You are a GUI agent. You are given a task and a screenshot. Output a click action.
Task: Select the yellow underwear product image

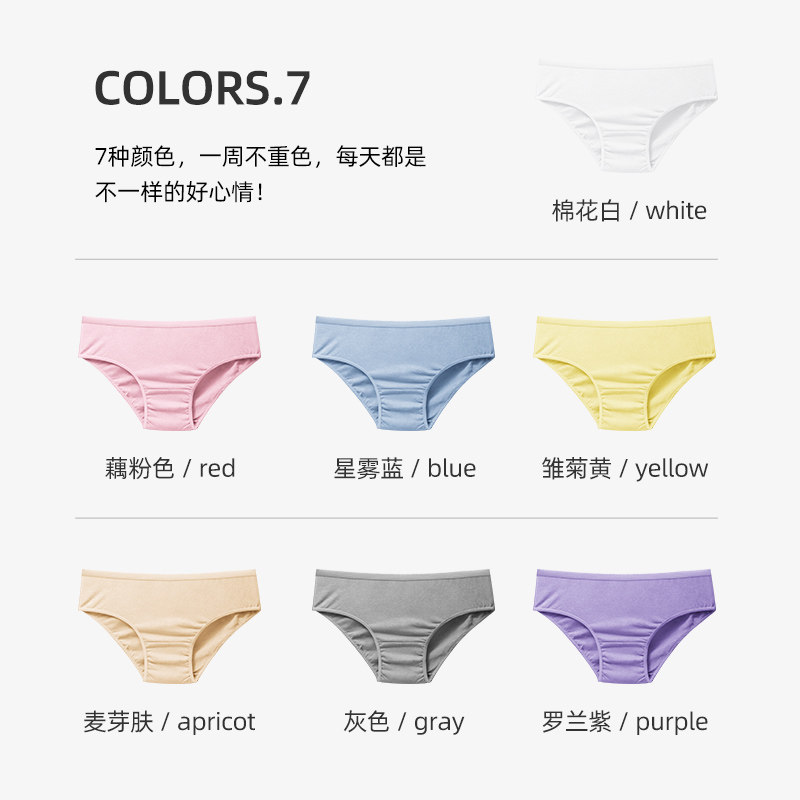coord(624,373)
